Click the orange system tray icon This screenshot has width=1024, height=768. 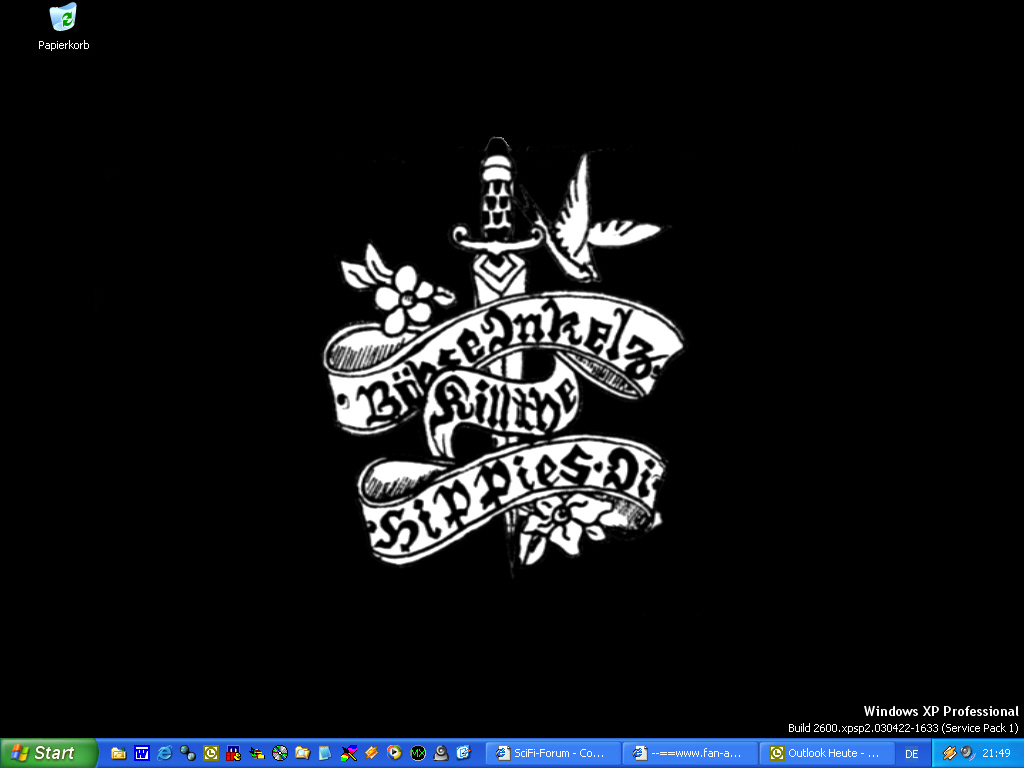point(949,753)
